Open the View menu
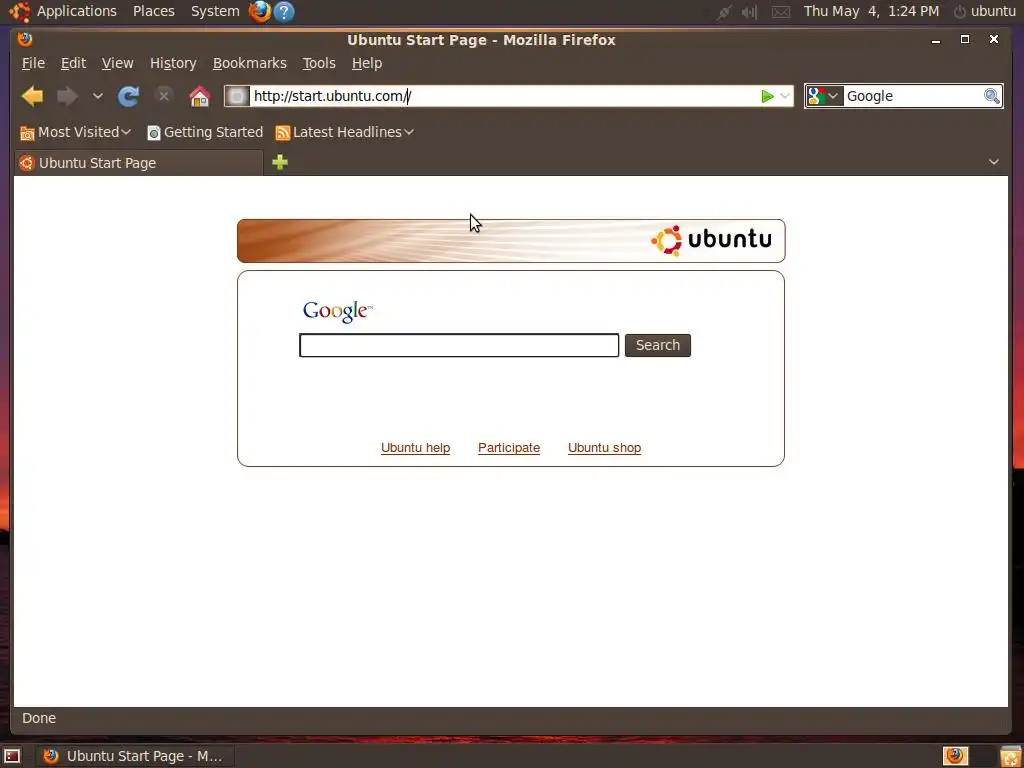This screenshot has width=1024, height=768. click(x=118, y=63)
